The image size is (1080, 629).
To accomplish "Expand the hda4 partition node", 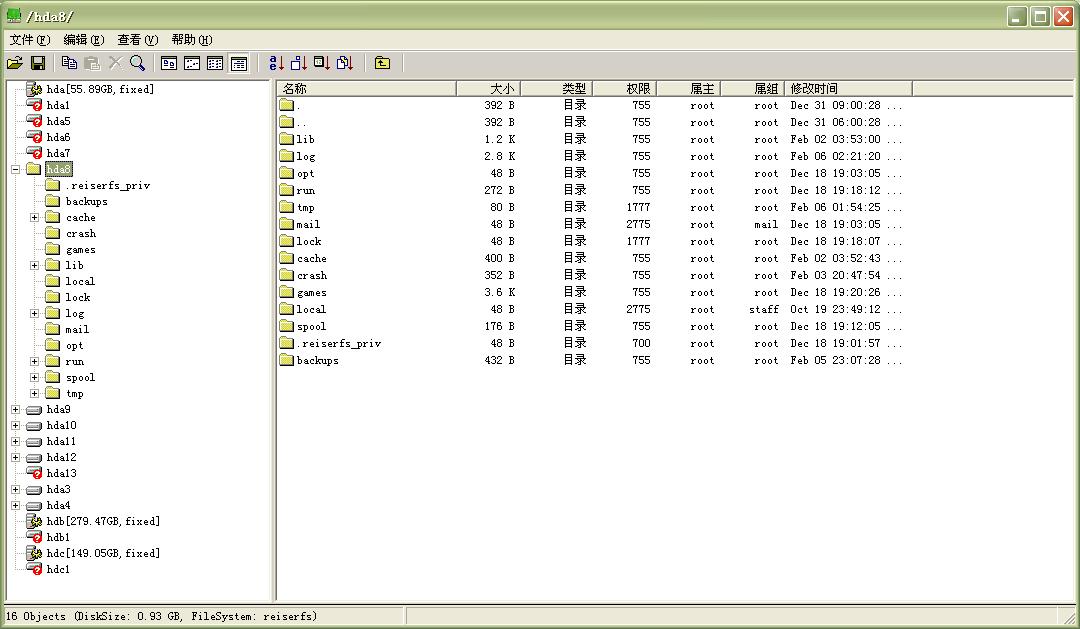I will click(16, 506).
